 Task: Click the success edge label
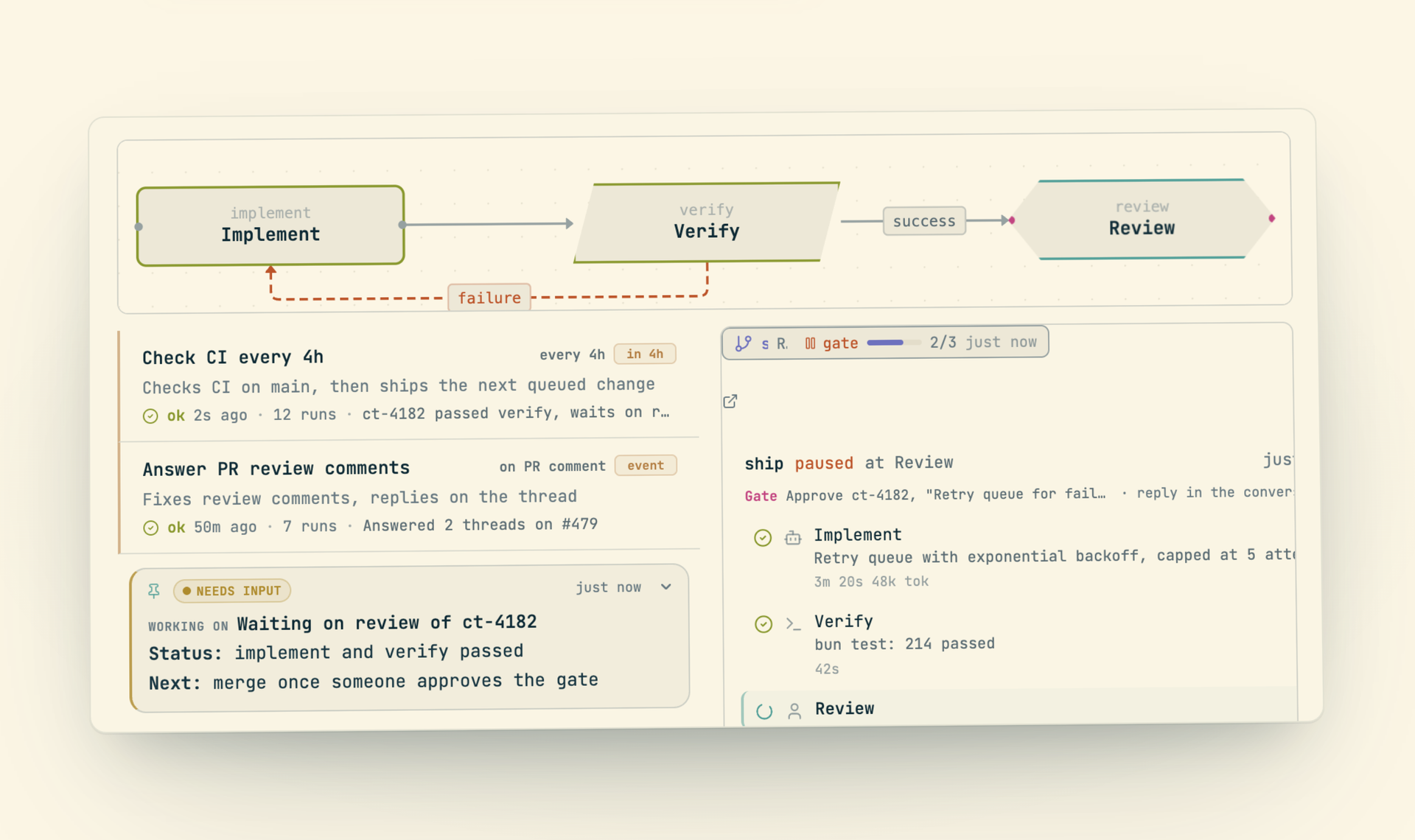[924, 221]
